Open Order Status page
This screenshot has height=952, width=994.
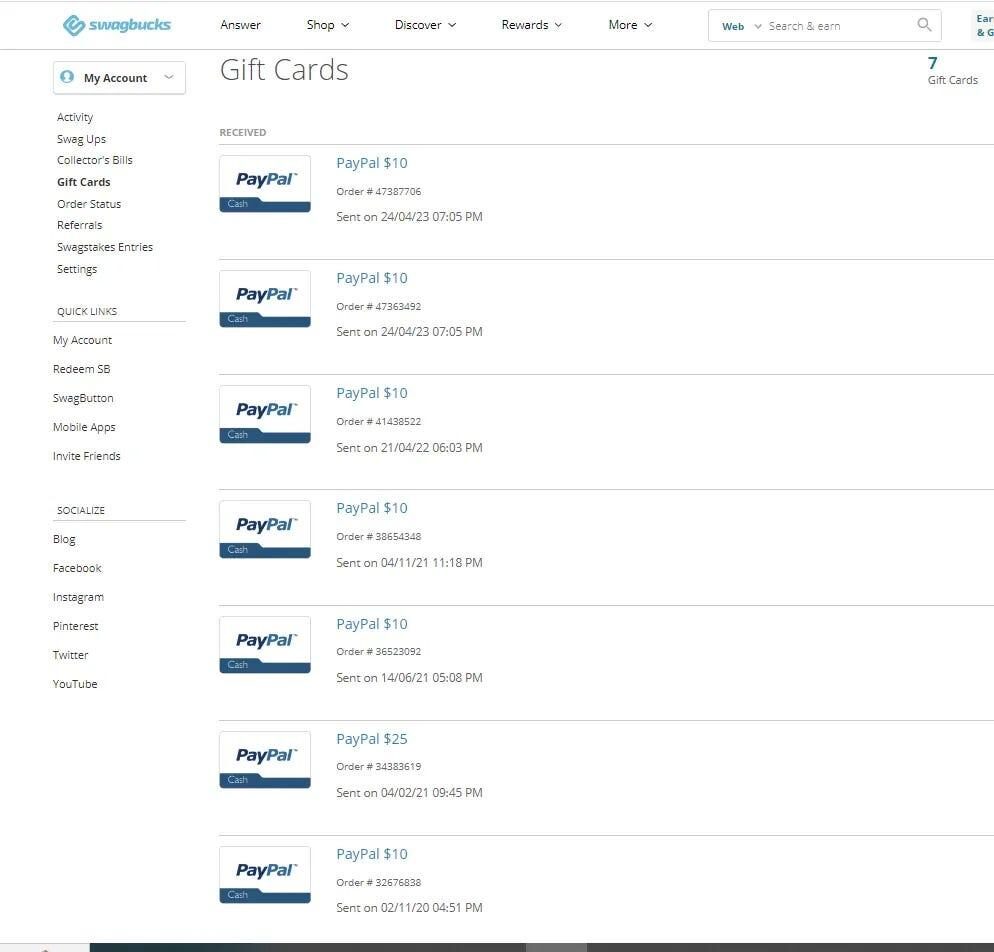click(x=89, y=203)
